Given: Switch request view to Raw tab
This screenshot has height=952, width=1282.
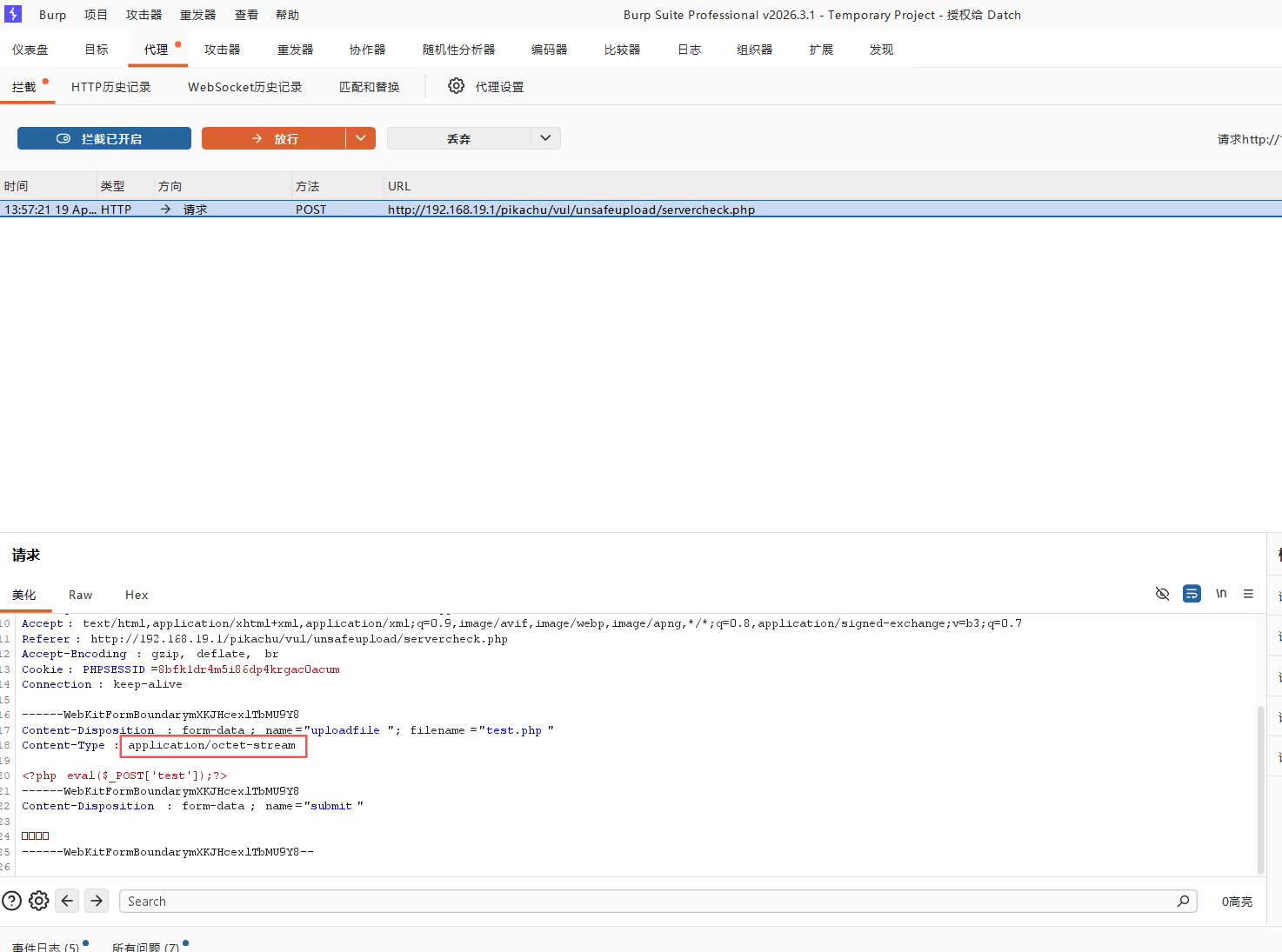Looking at the screenshot, I should click(81, 595).
